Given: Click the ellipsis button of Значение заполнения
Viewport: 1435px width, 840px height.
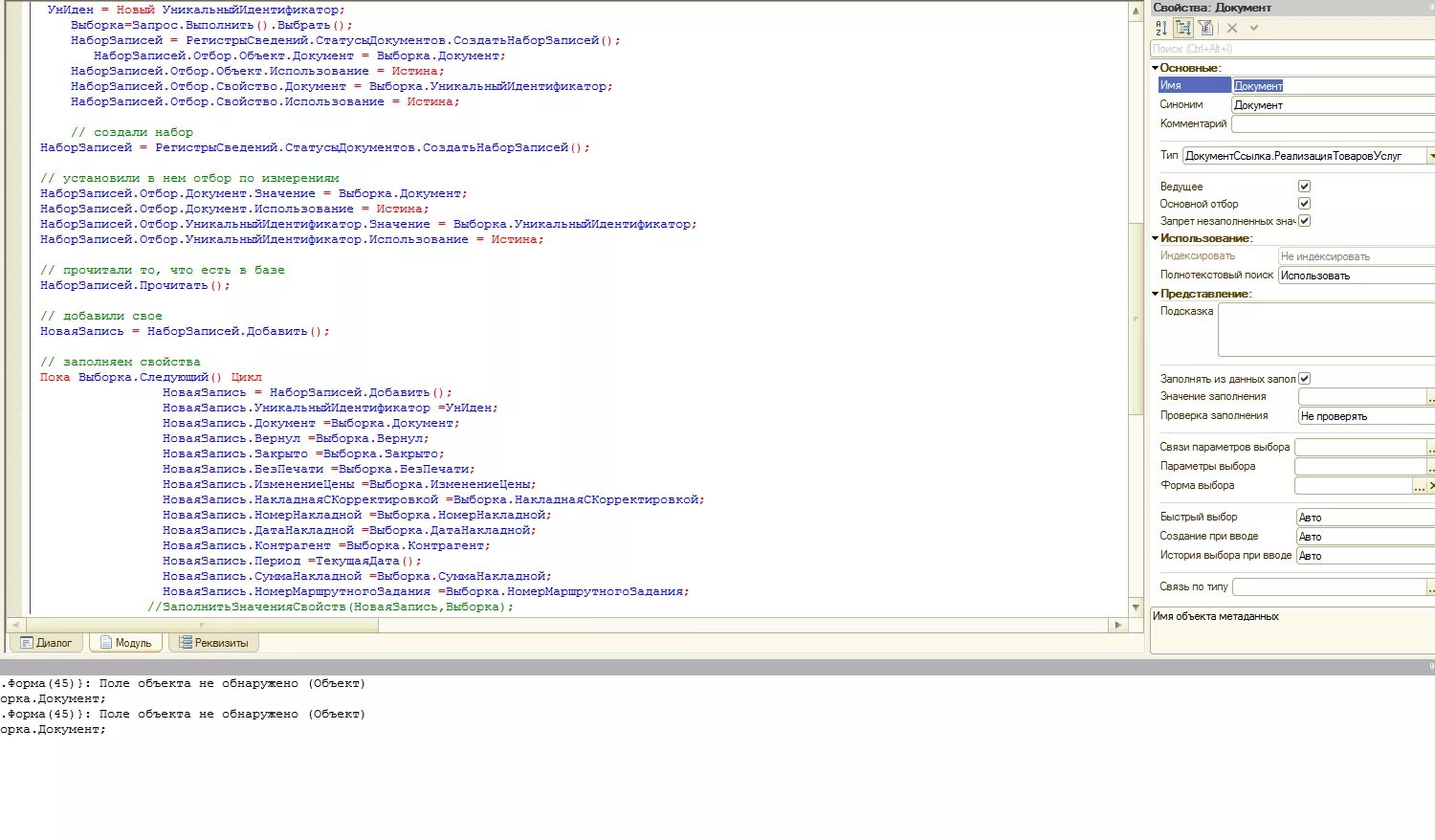Looking at the screenshot, I should point(1430,397).
